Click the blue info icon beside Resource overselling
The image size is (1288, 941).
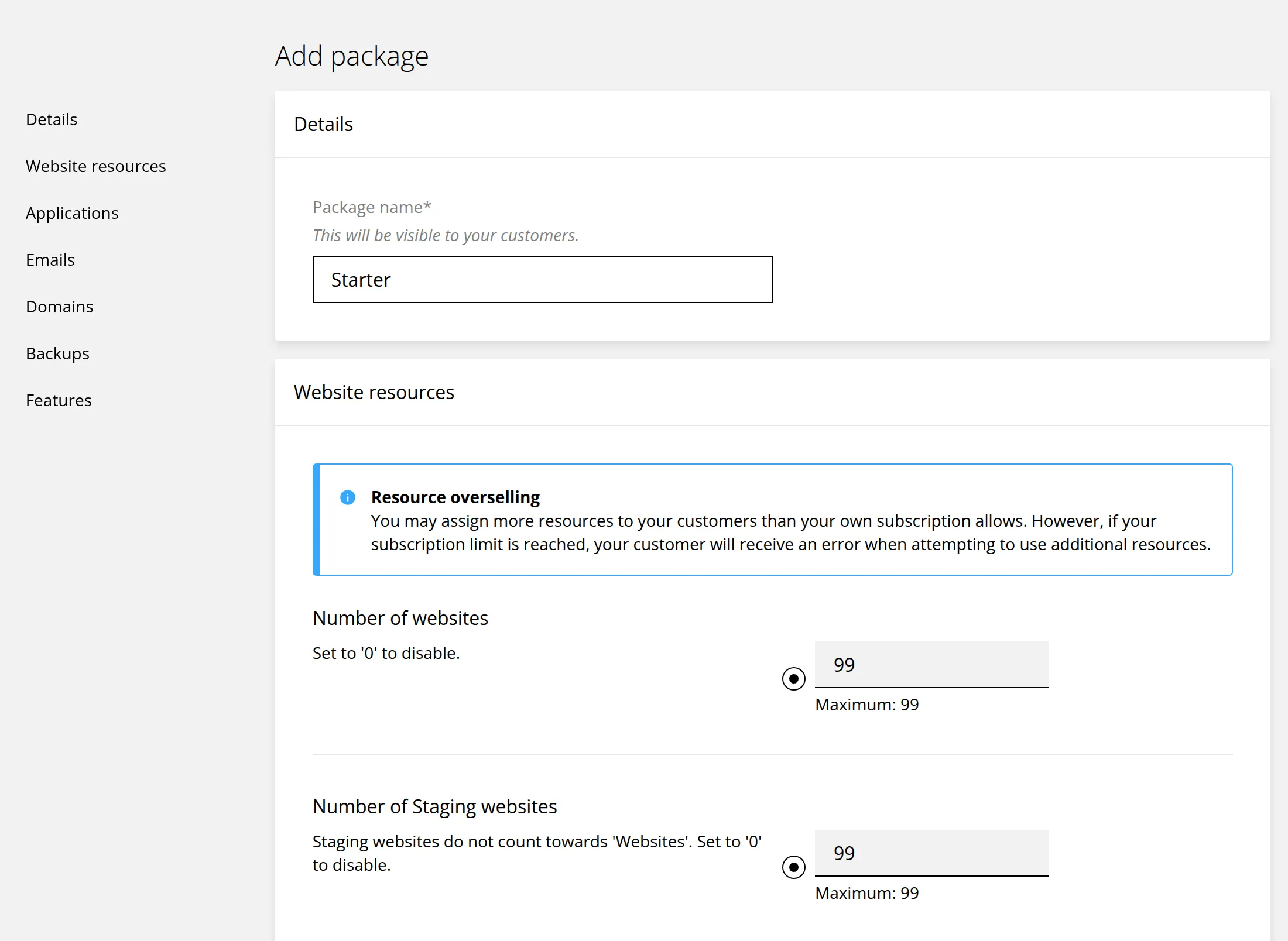click(348, 497)
